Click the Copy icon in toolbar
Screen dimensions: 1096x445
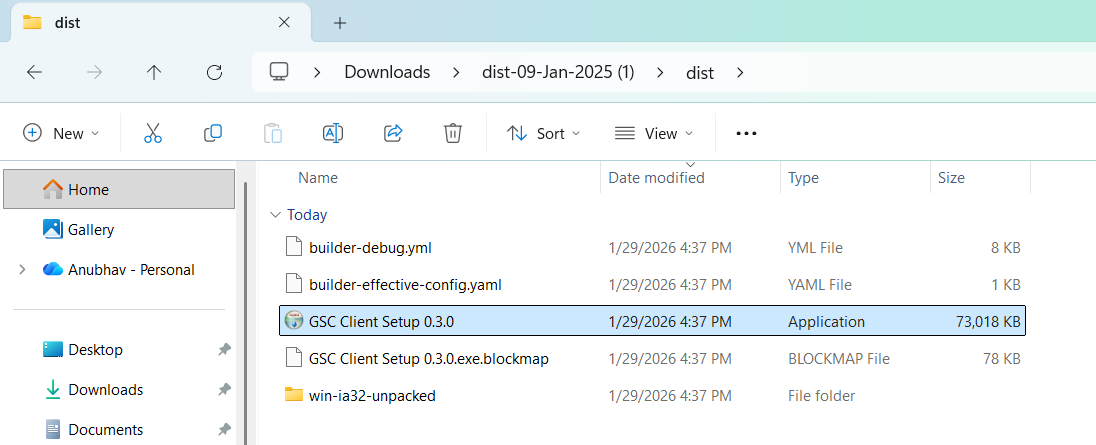pos(213,133)
